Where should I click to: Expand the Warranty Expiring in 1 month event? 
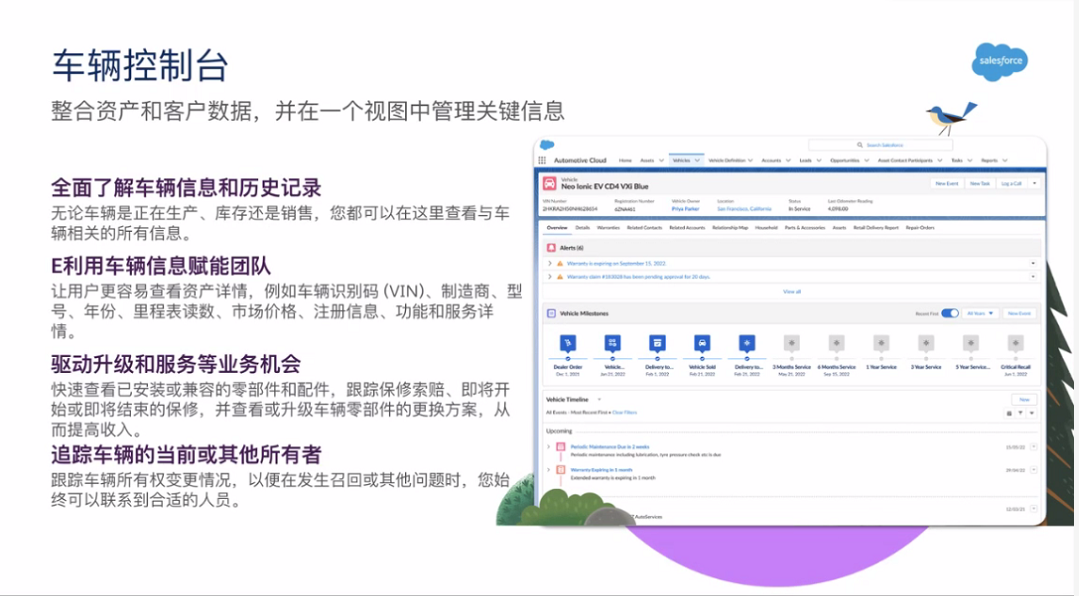548,469
